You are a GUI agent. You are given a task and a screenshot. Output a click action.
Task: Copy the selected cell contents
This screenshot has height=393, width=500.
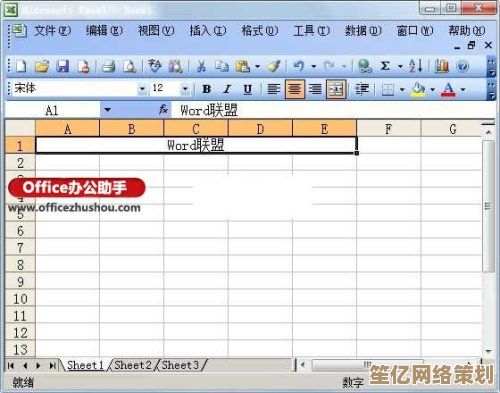221,66
